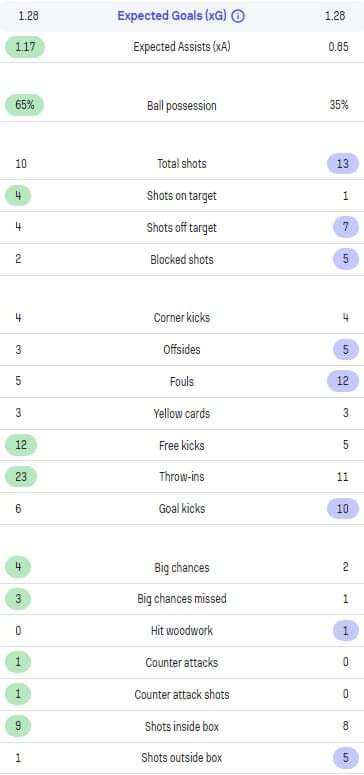Screen dimensions: 364x775
Task: Click the Ball possession label
Action: pyautogui.click(x=182, y=106)
